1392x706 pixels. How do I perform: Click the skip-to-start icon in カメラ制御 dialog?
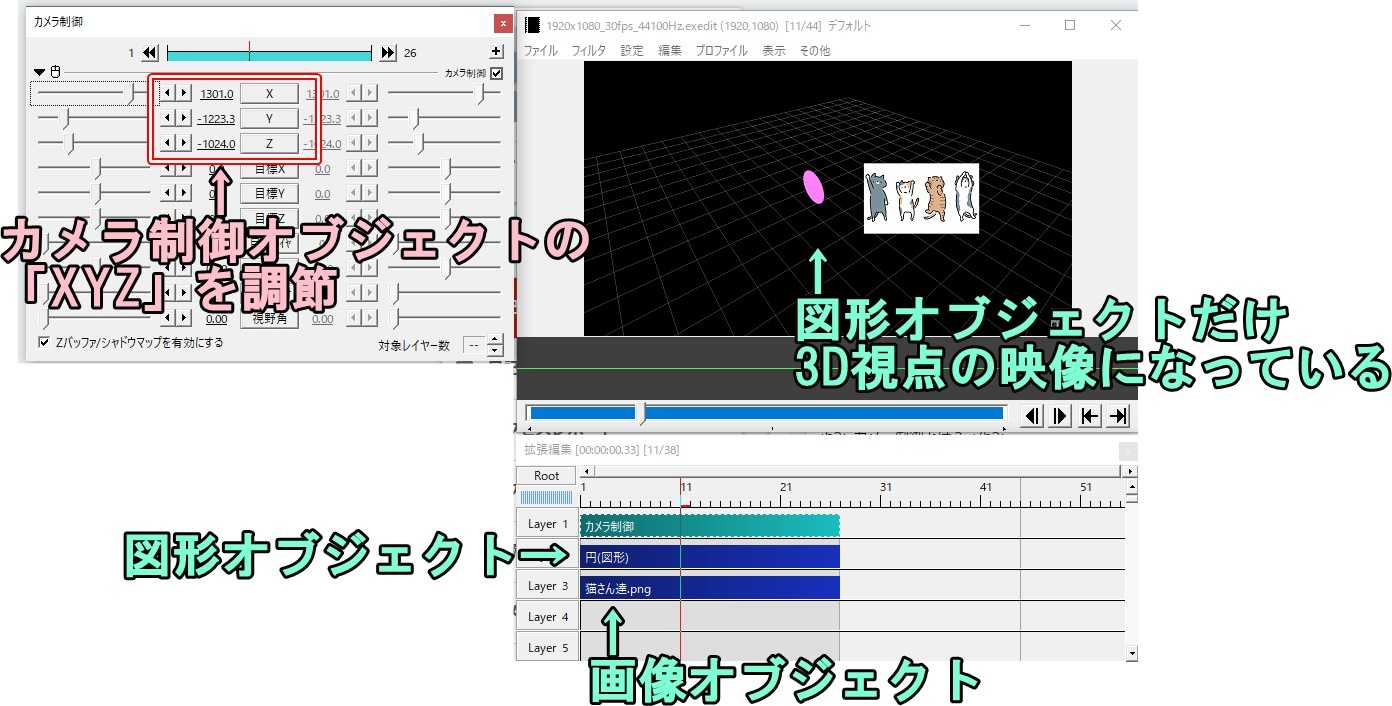click(148, 52)
